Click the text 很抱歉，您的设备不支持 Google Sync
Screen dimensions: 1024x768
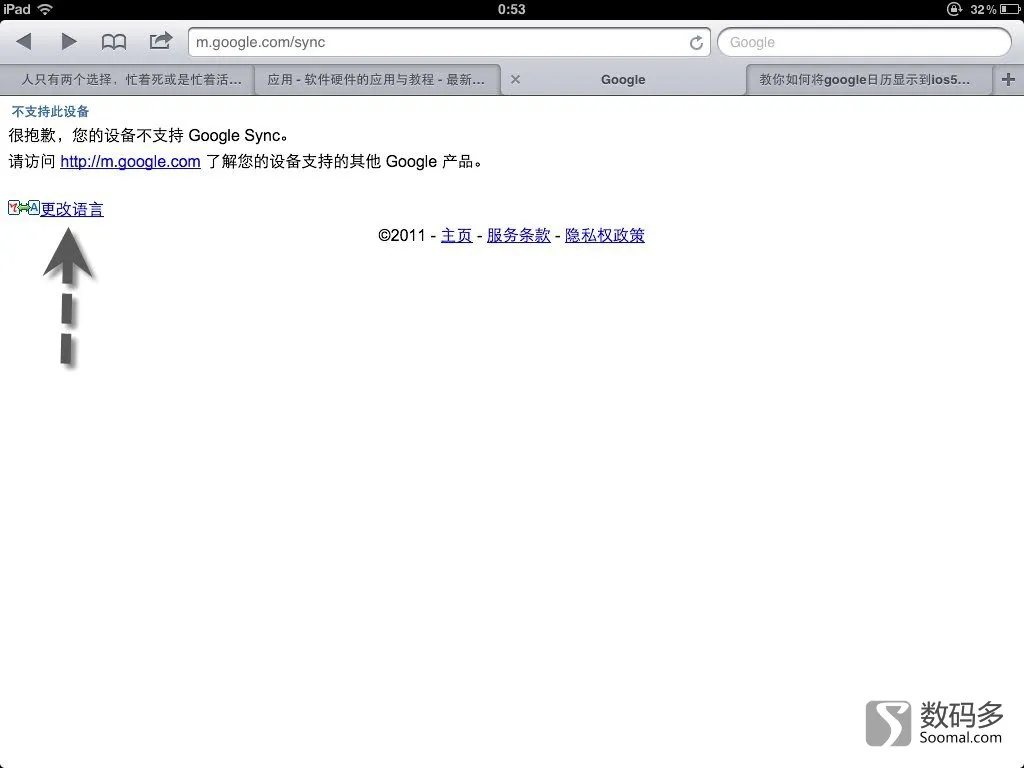point(148,135)
